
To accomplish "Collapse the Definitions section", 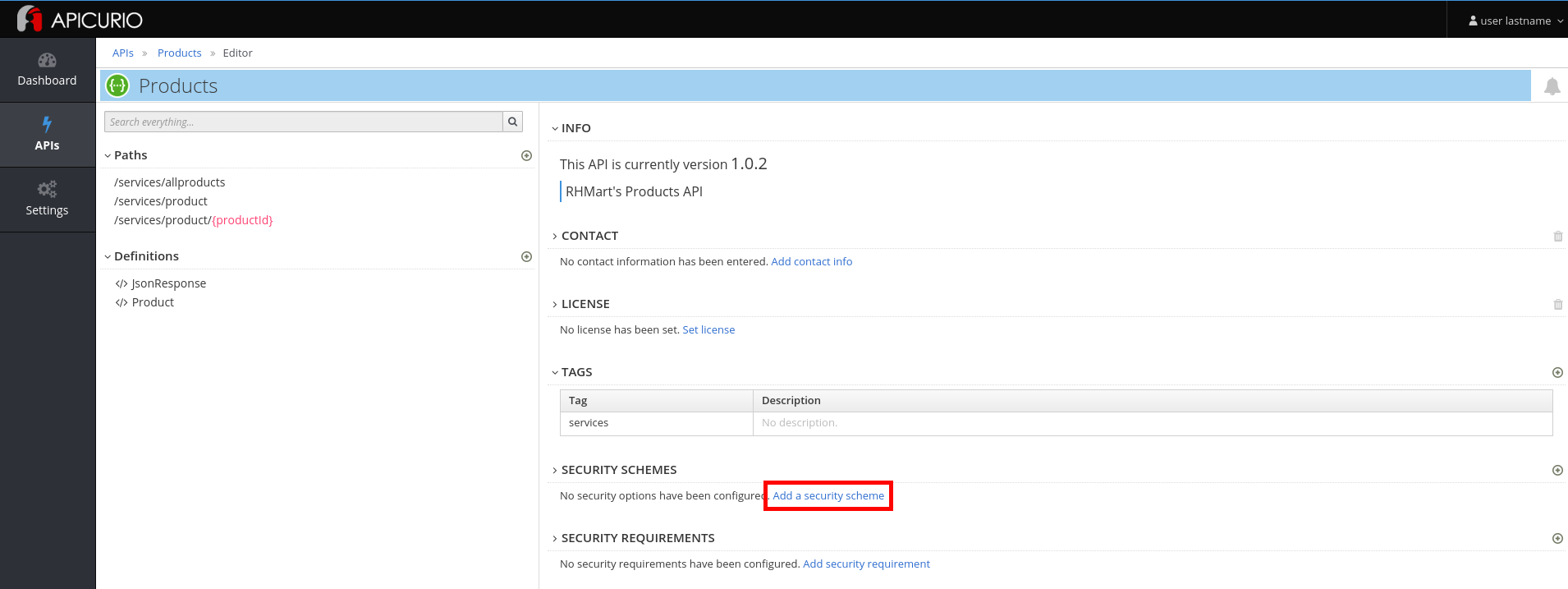I will coord(108,256).
